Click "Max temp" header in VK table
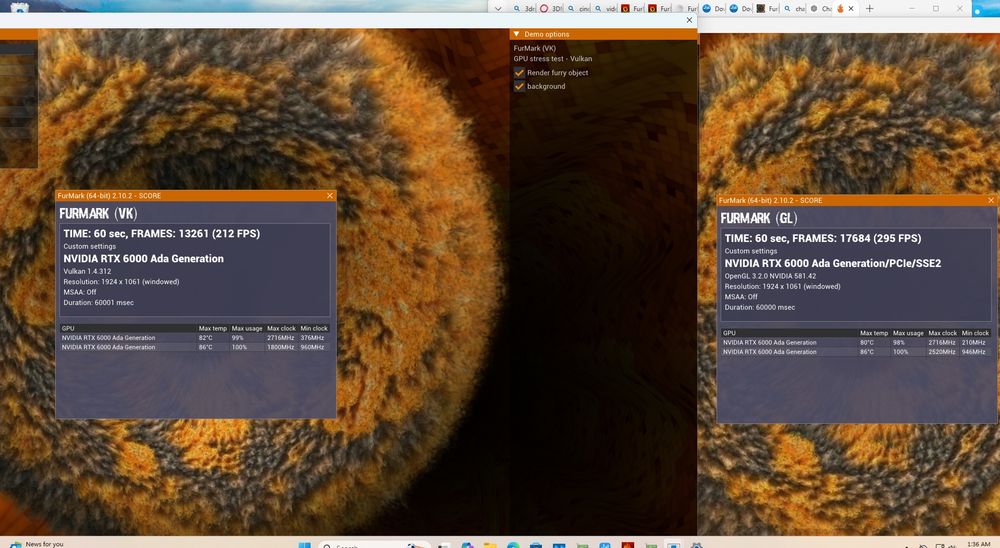The height and width of the screenshot is (548, 1000). 212,329
